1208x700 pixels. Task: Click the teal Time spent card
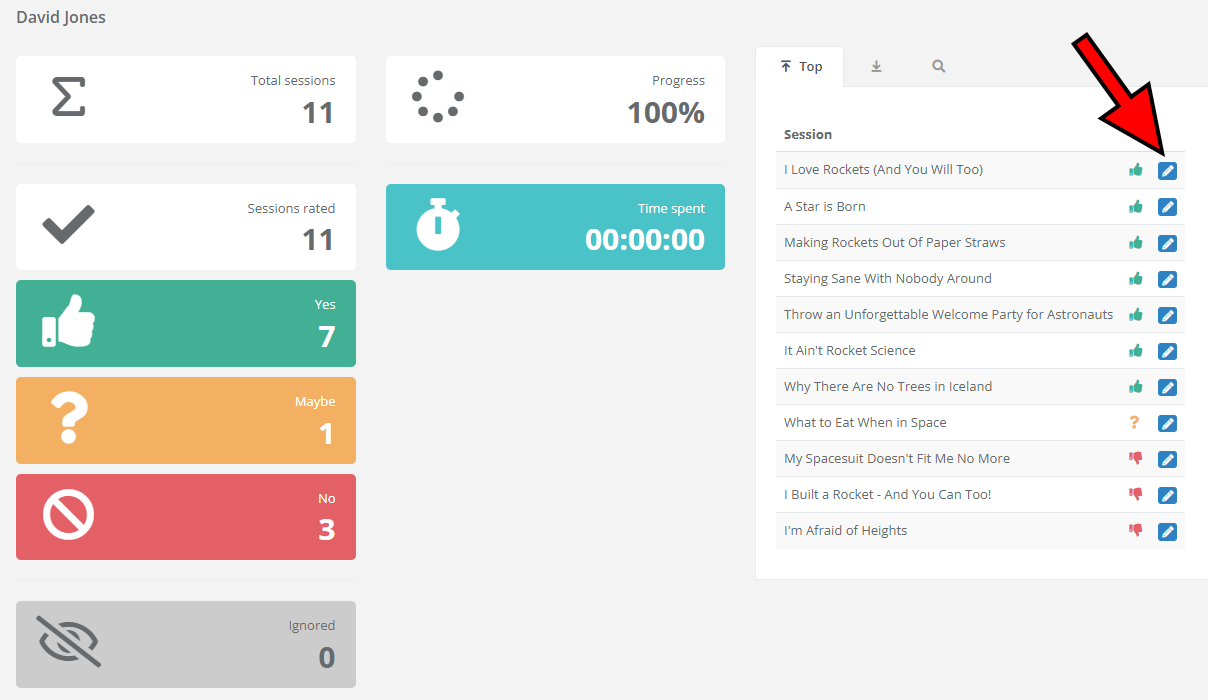click(x=555, y=227)
